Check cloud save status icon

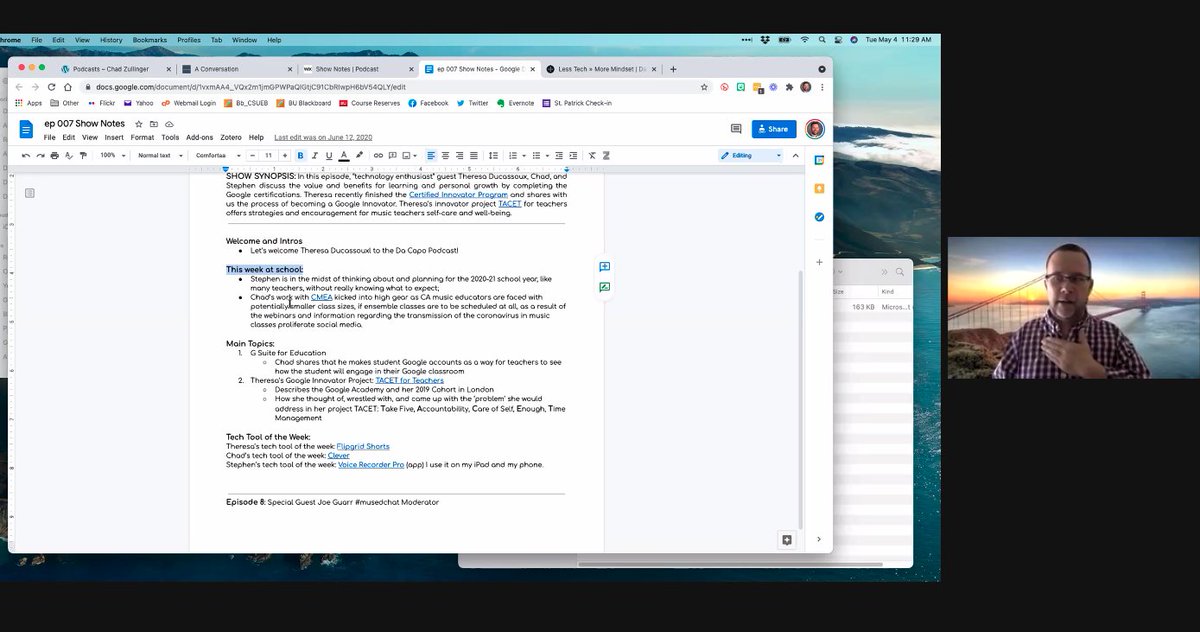pyautogui.click(x=169, y=124)
